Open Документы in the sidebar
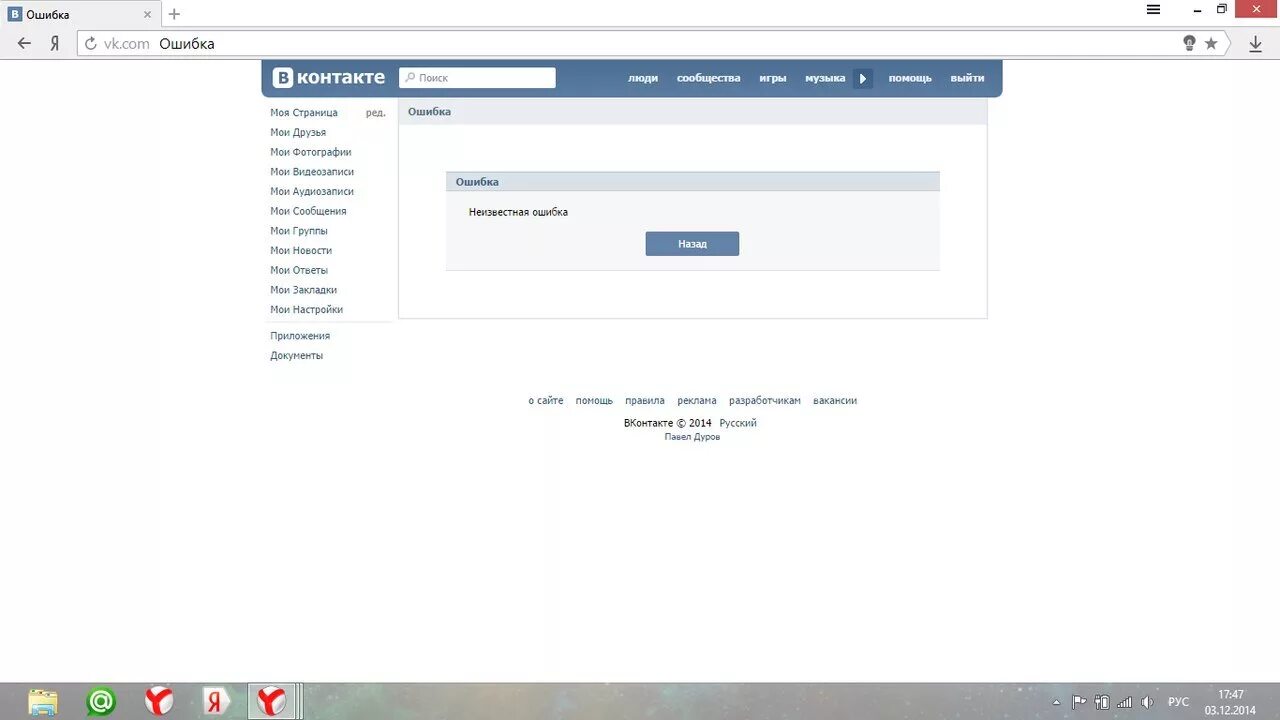Image resolution: width=1280 pixels, height=720 pixels. [x=297, y=356]
